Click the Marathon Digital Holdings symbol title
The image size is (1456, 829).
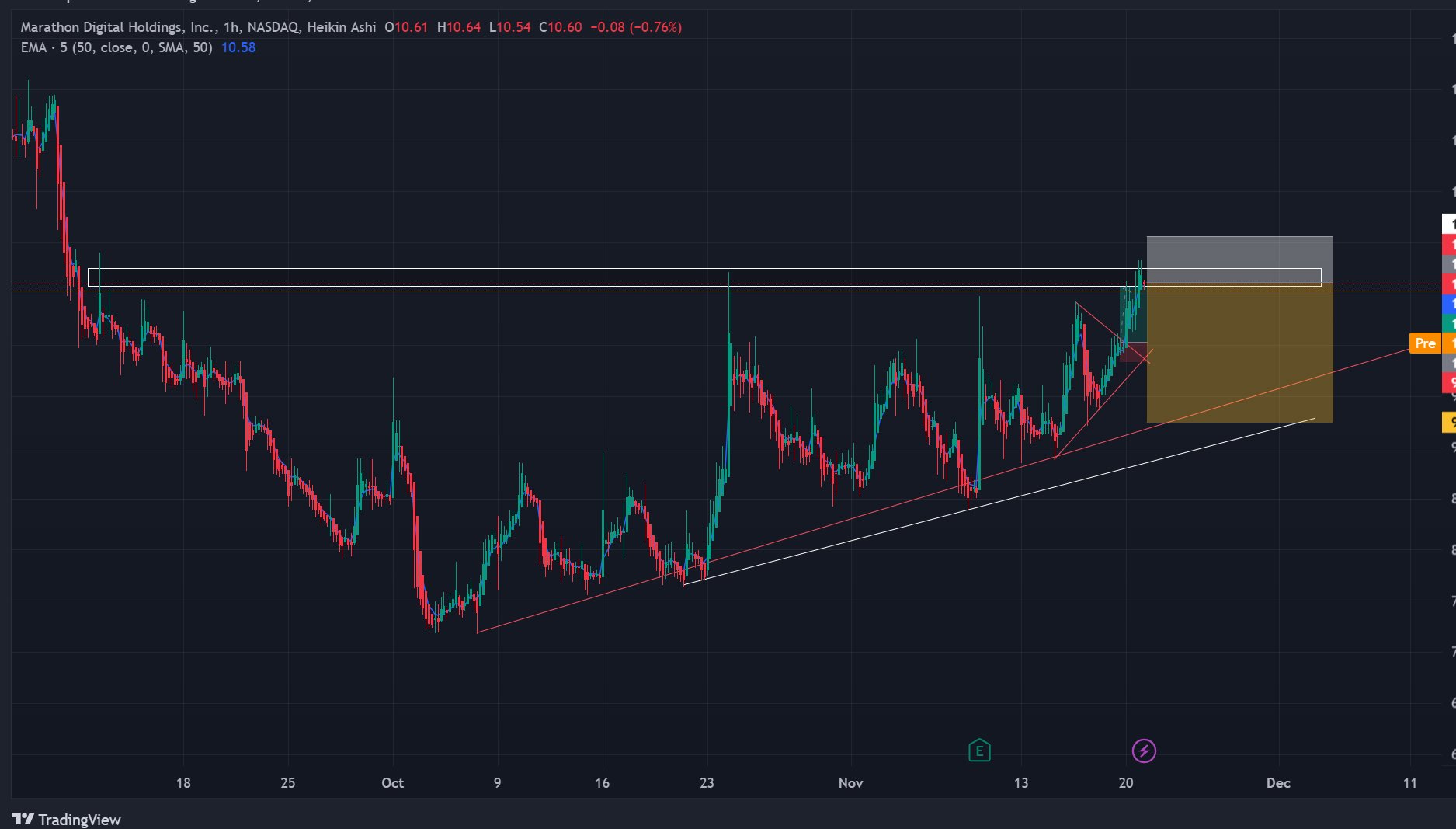coord(118,27)
